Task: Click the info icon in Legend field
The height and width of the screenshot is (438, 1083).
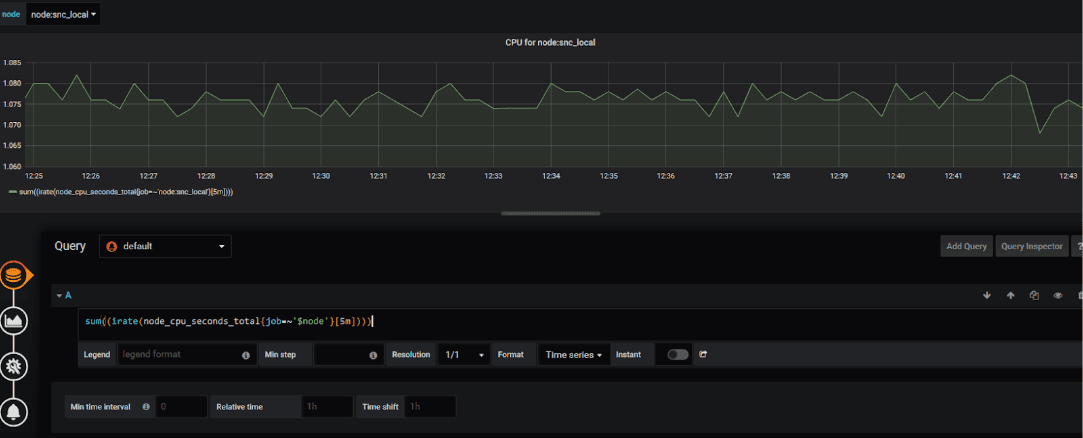Action: pyautogui.click(x=246, y=355)
